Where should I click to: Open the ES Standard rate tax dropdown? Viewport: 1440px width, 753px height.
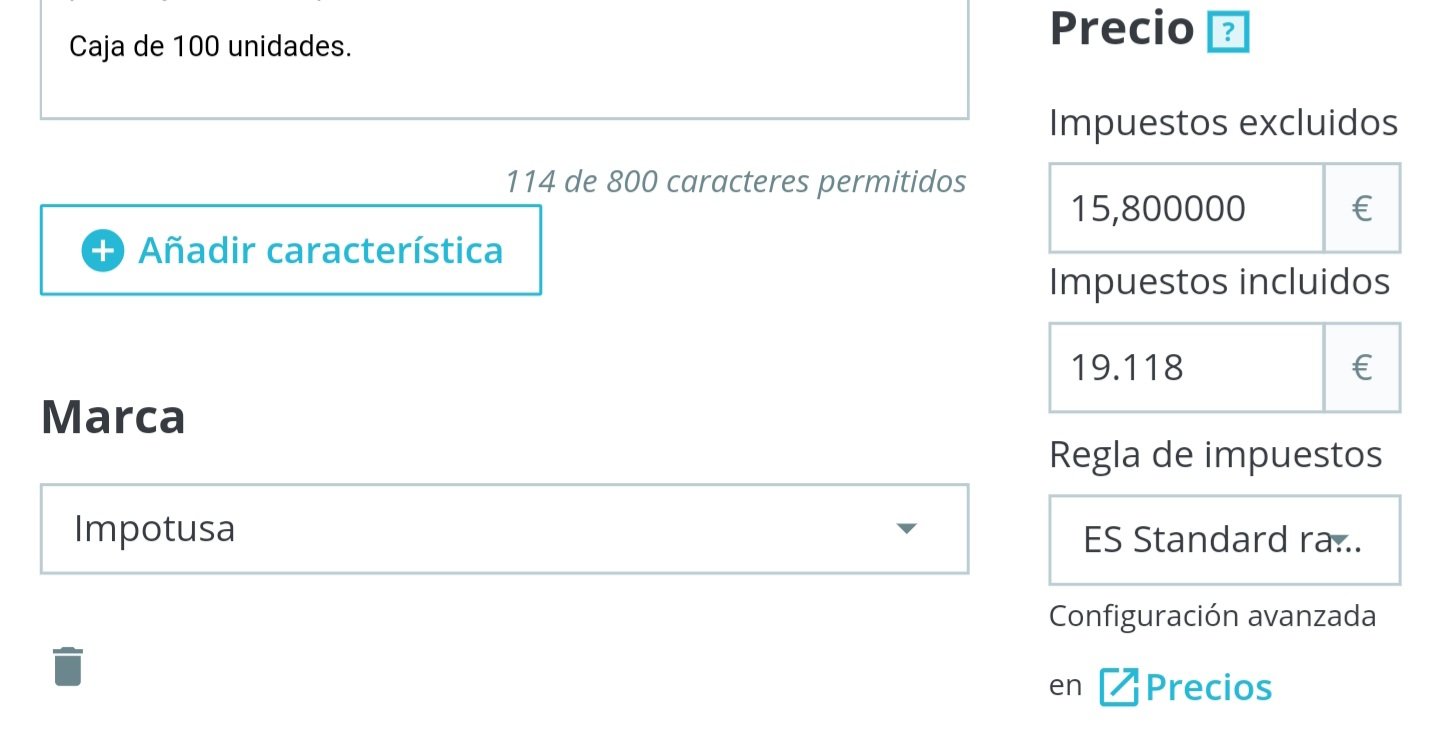tap(1210, 540)
